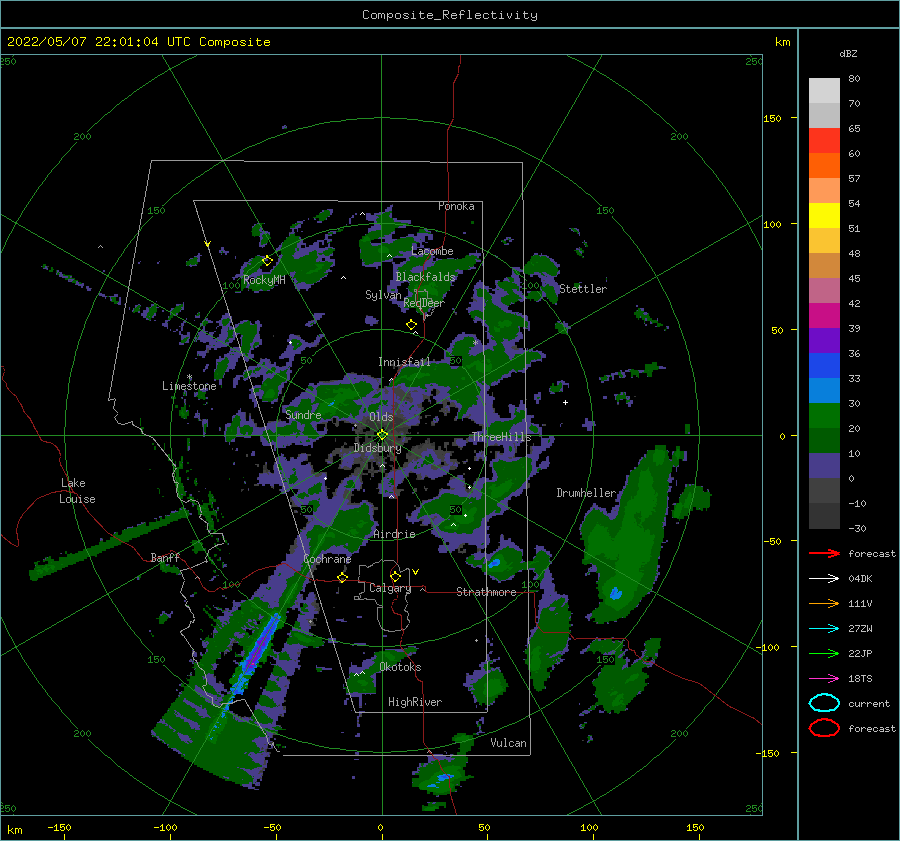
Task: Click the yellow diamond marker below Cochrane
Action: click(343, 577)
